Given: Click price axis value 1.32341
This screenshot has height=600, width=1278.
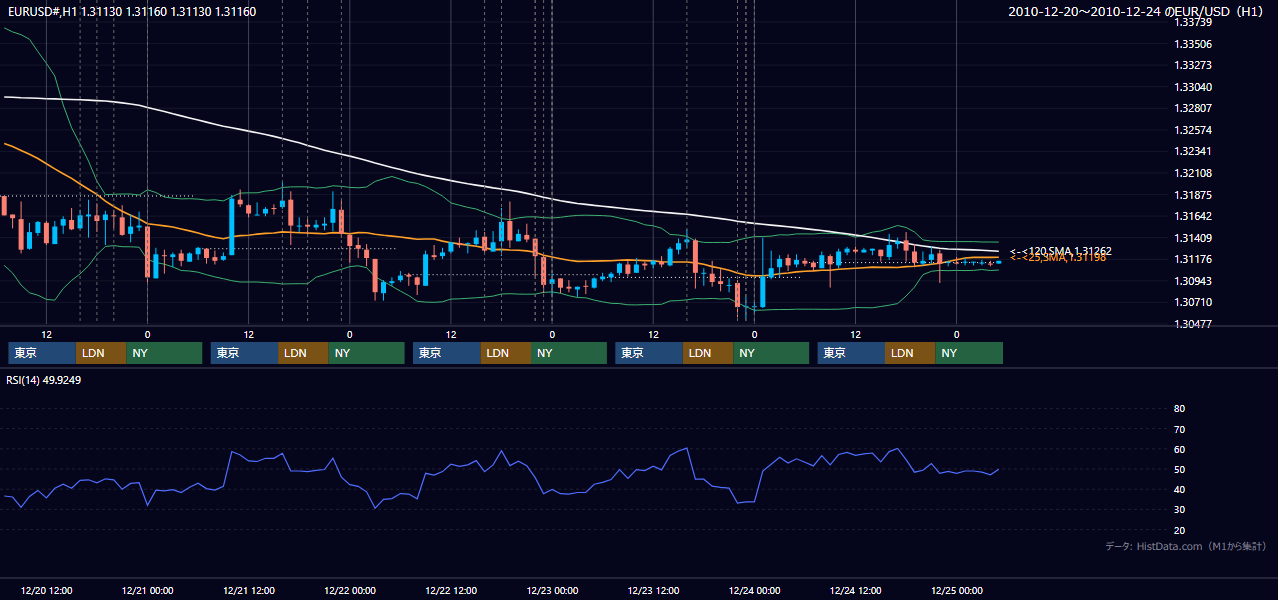Looking at the screenshot, I should (1193, 151).
